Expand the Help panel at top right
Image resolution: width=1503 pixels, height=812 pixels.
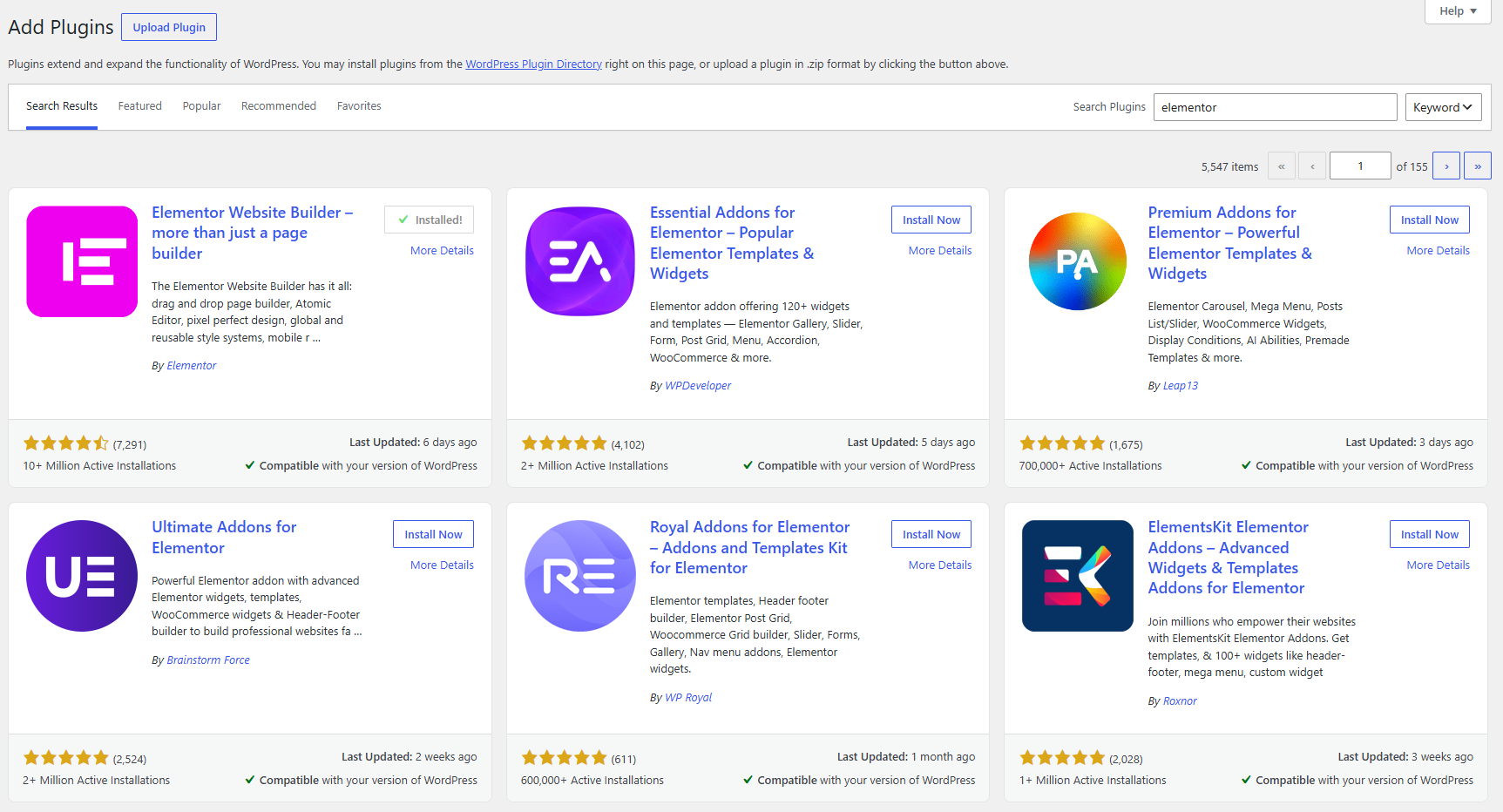coord(1458,11)
